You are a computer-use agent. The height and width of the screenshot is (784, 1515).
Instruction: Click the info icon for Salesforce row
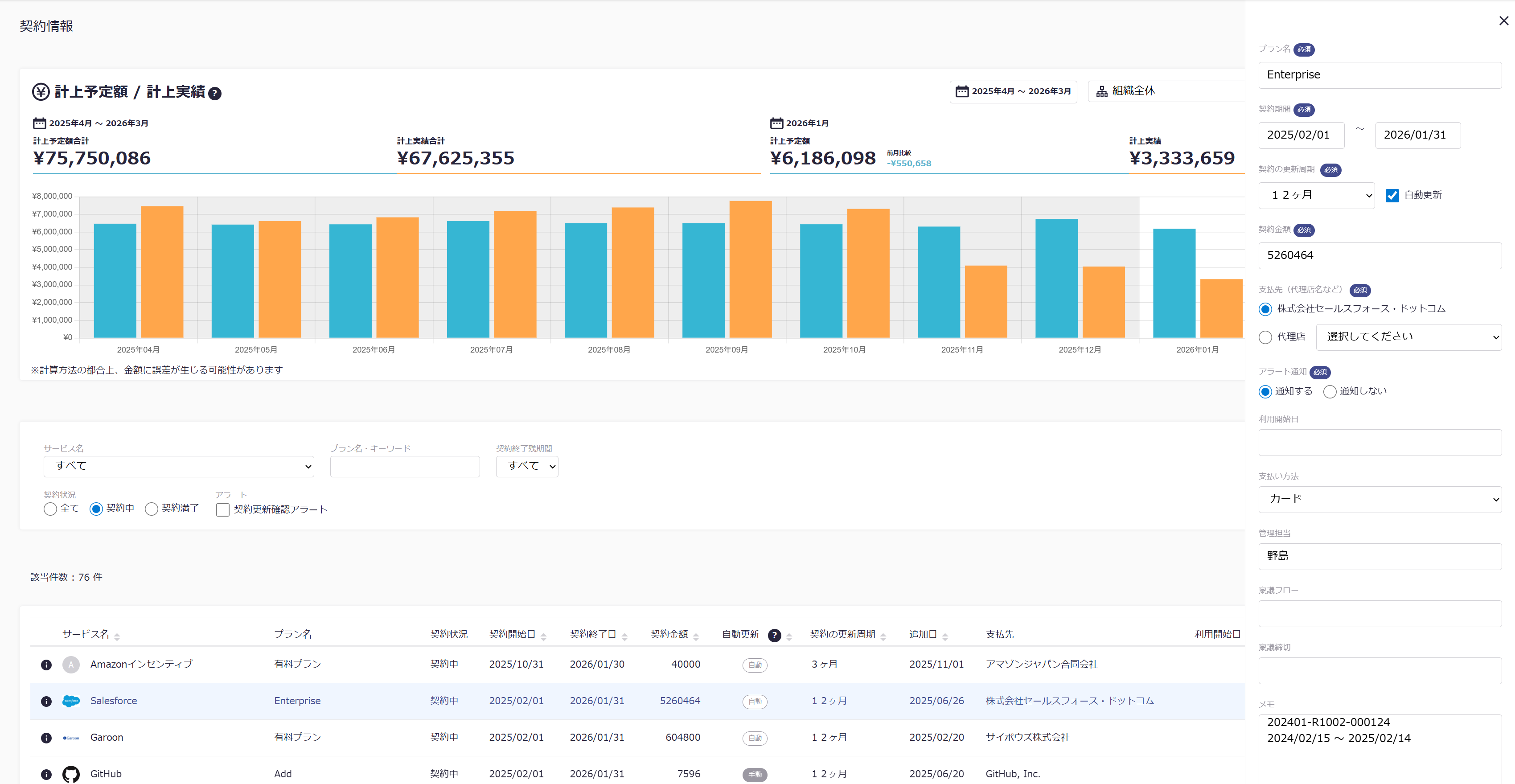click(46, 701)
